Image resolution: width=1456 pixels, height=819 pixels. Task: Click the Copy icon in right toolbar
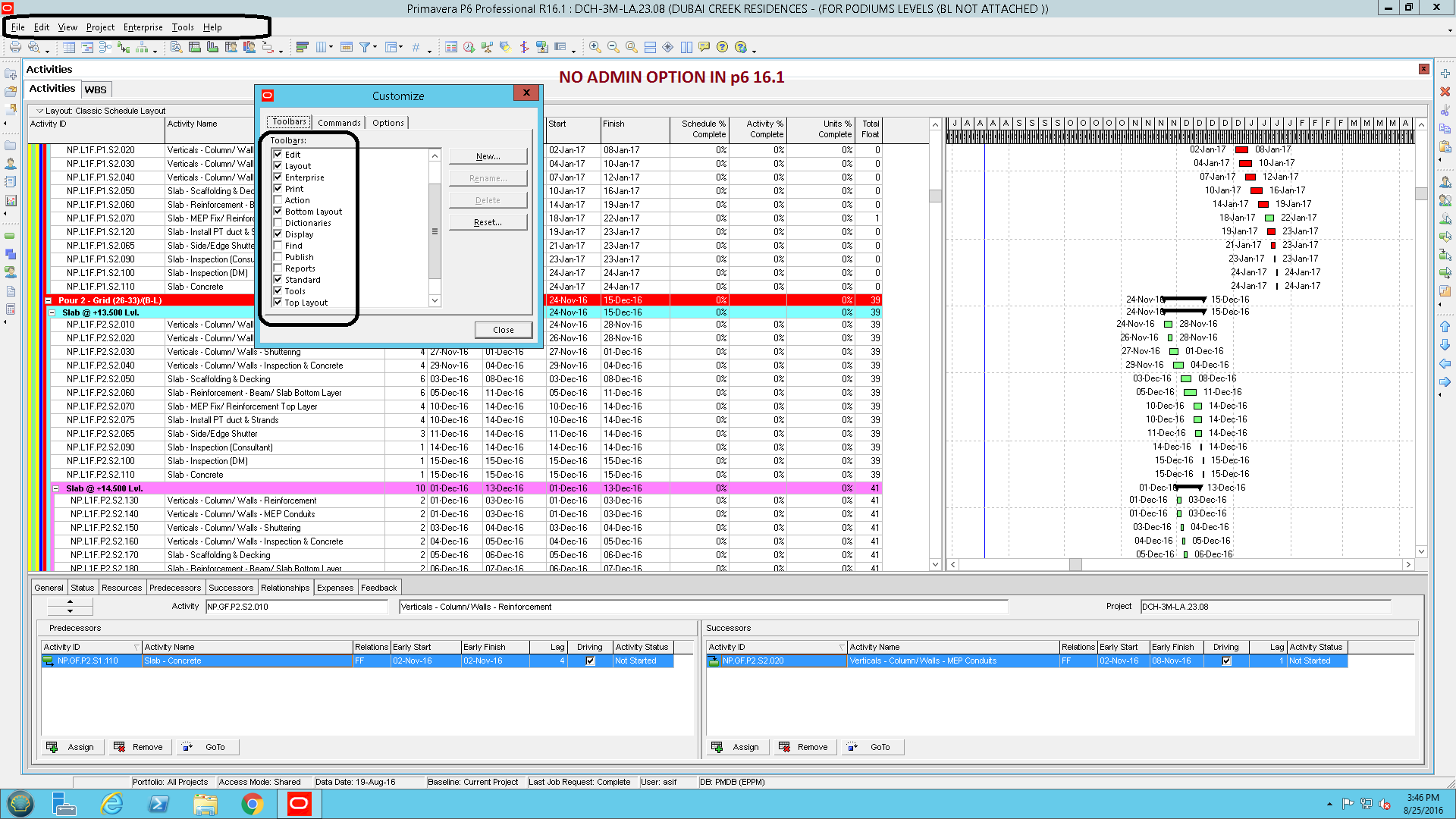1445,128
